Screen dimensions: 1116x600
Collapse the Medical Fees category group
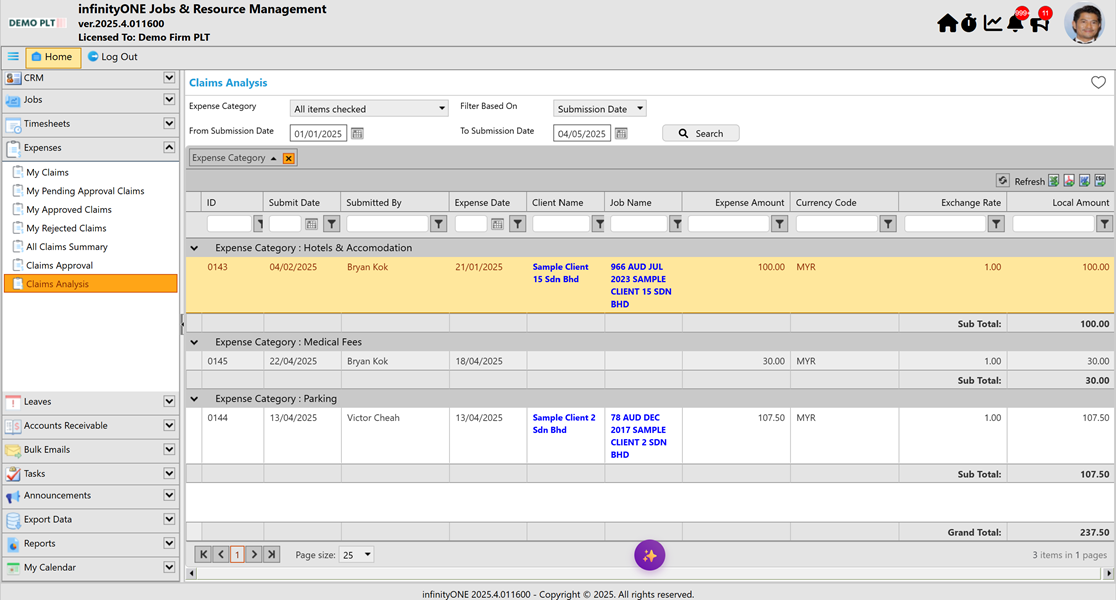pyautogui.click(x=194, y=341)
